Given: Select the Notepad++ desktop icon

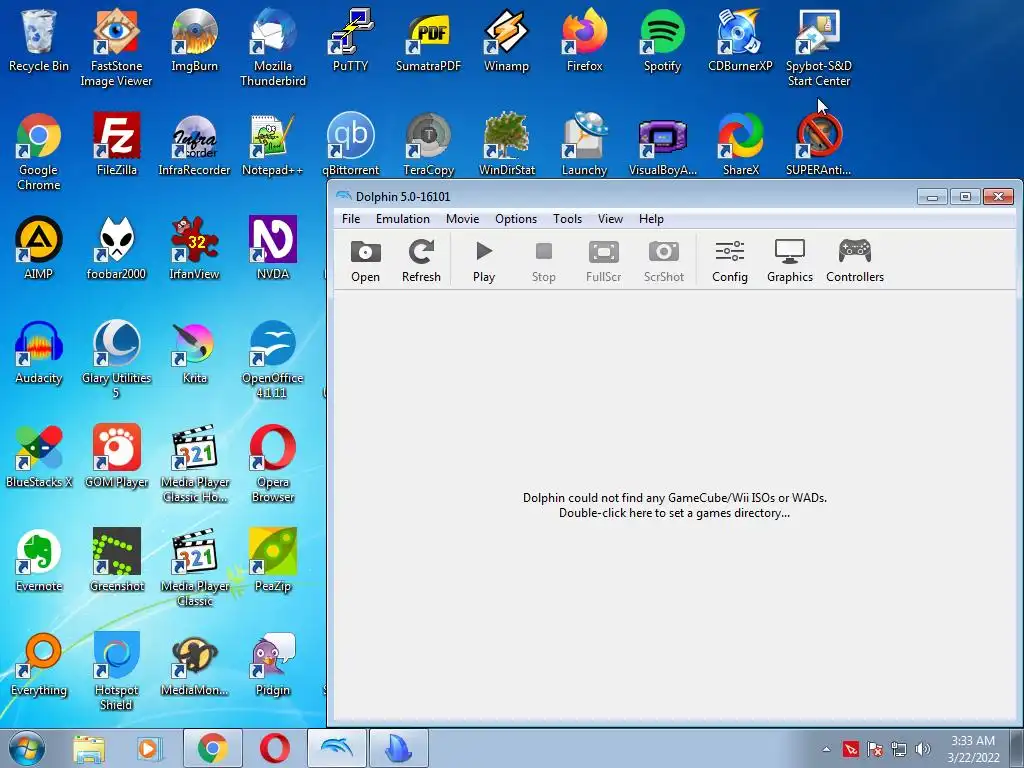Looking at the screenshot, I should click(273, 145).
